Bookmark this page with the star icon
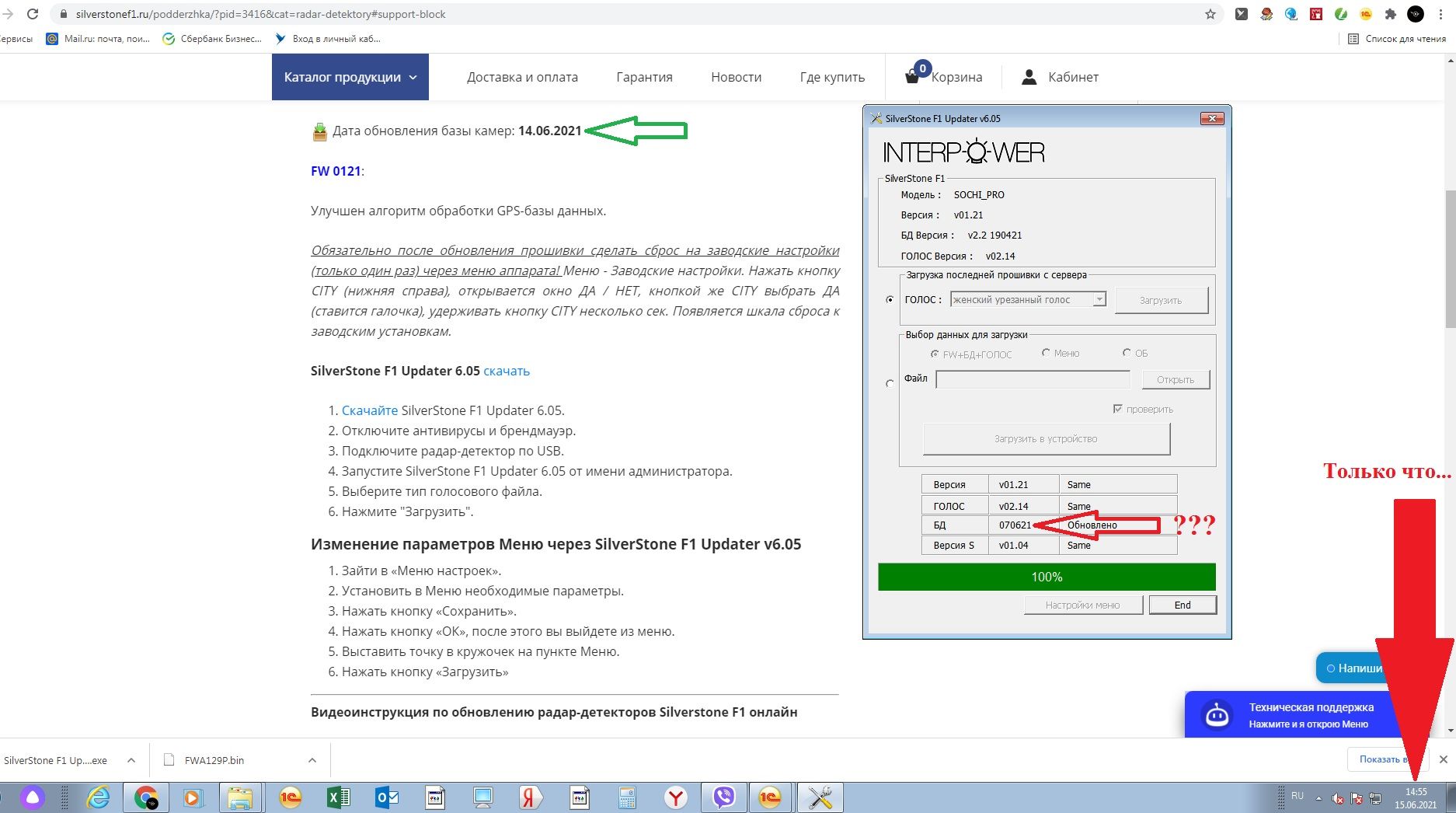 coord(1210,14)
